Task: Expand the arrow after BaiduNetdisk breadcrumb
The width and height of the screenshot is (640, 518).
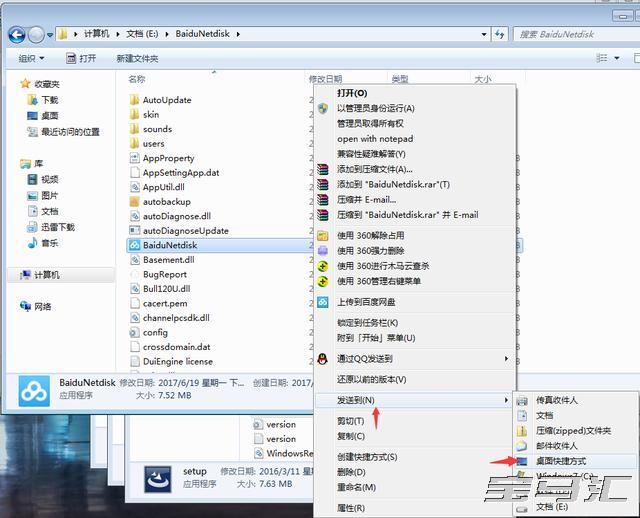Action: click(238, 34)
